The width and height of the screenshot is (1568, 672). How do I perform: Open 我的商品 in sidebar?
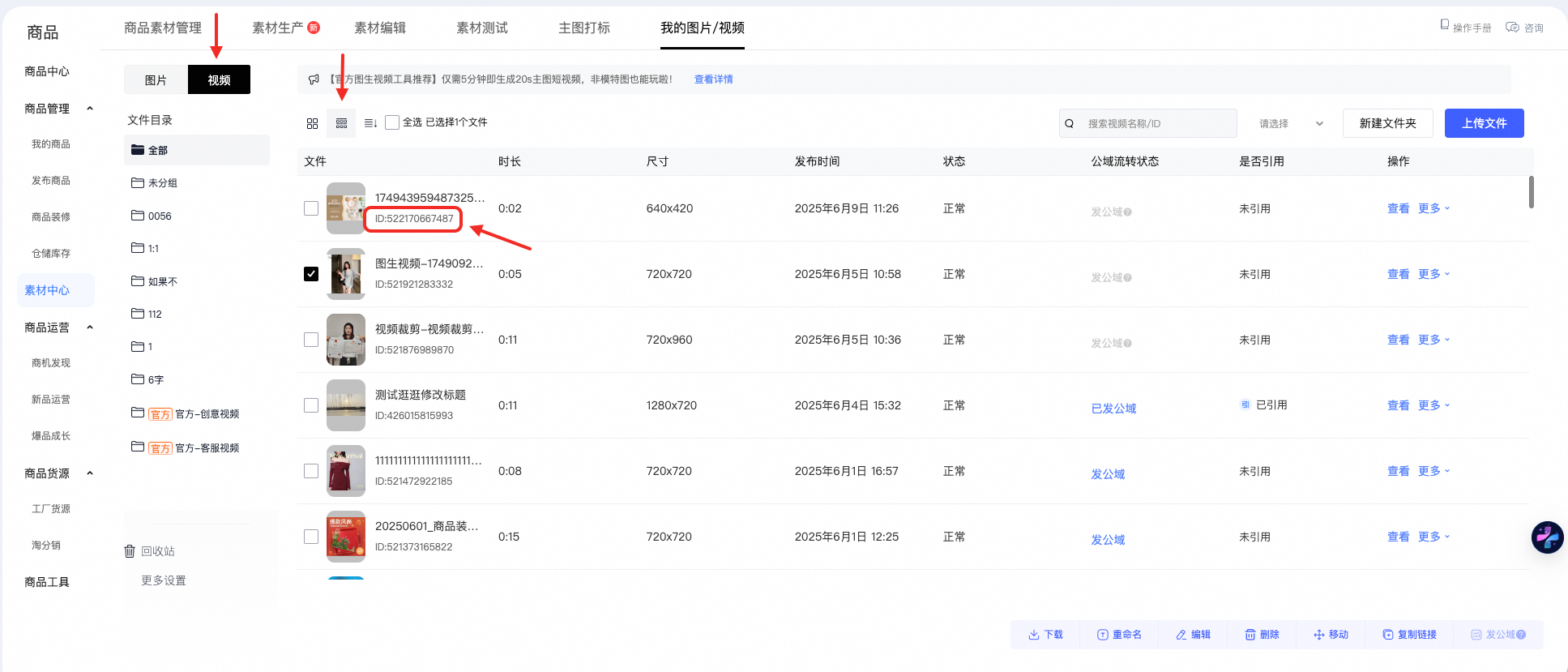[x=51, y=144]
